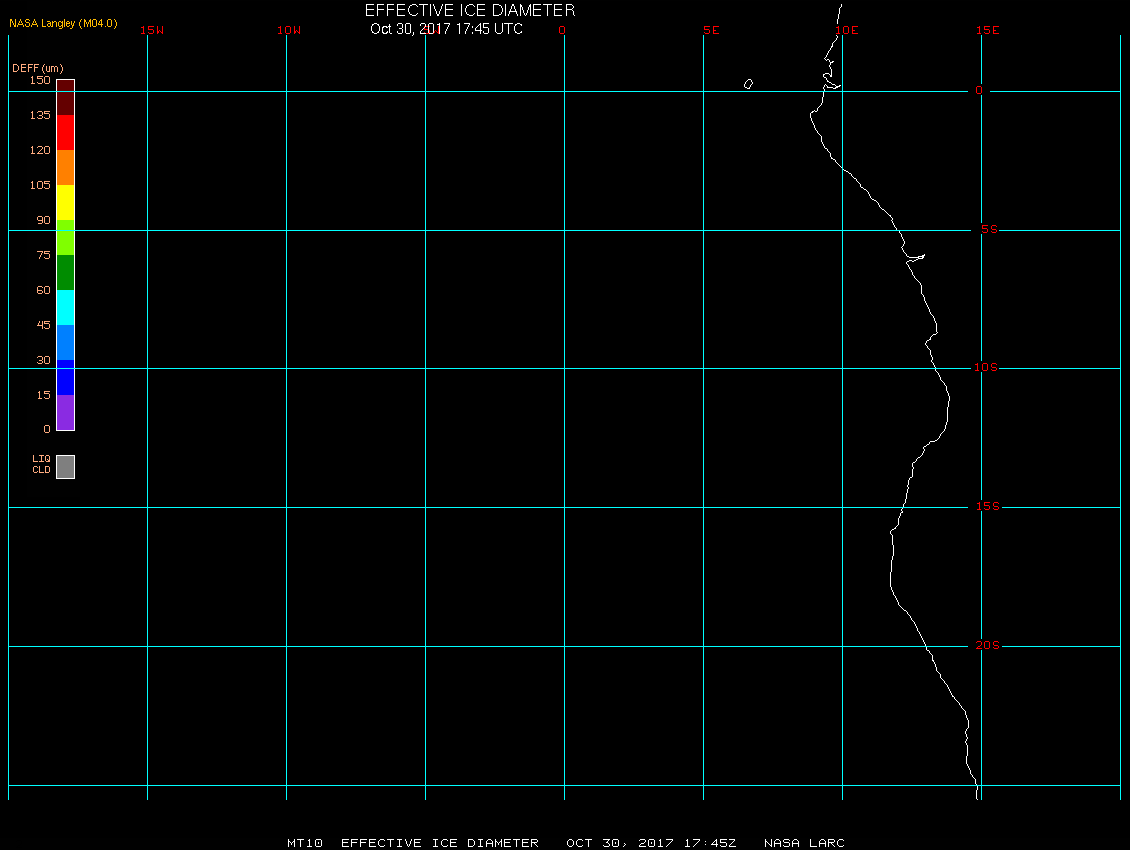Click the 10W longitude label
The height and width of the screenshot is (850, 1130).
pyautogui.click(x=289, y=30)
